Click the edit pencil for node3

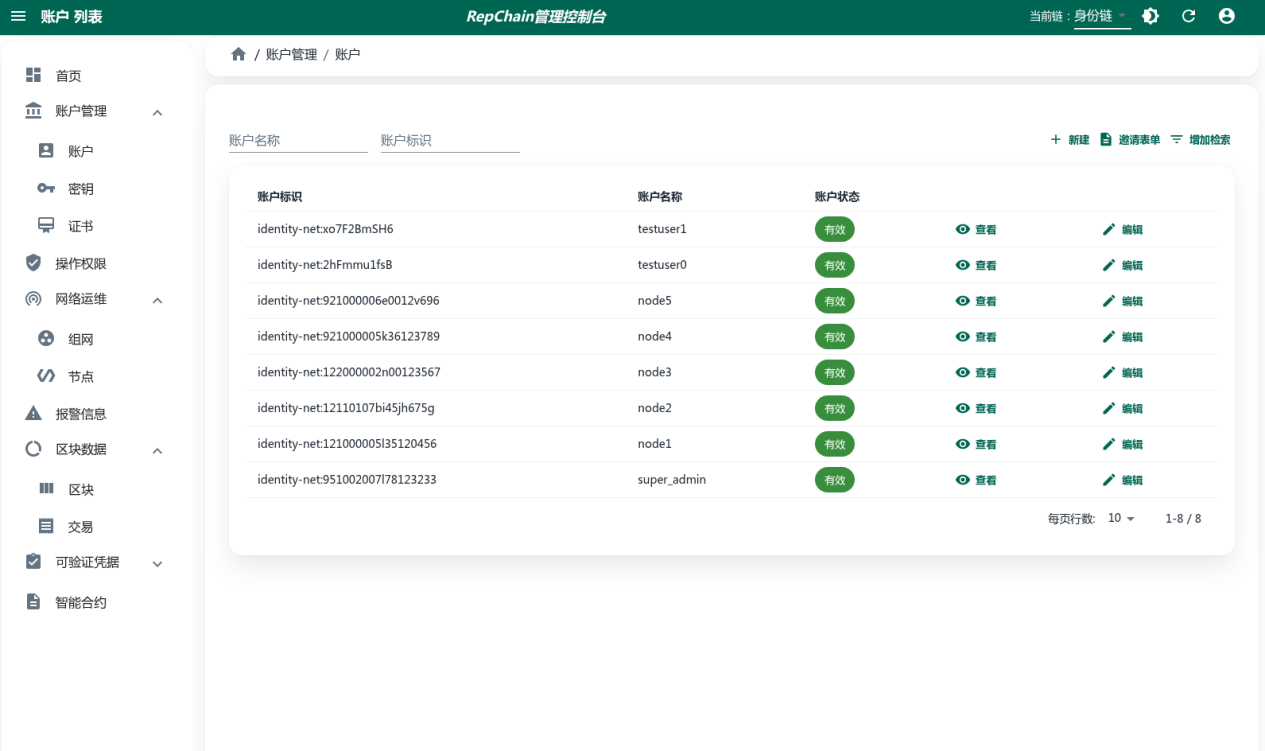click(1109, 372)
